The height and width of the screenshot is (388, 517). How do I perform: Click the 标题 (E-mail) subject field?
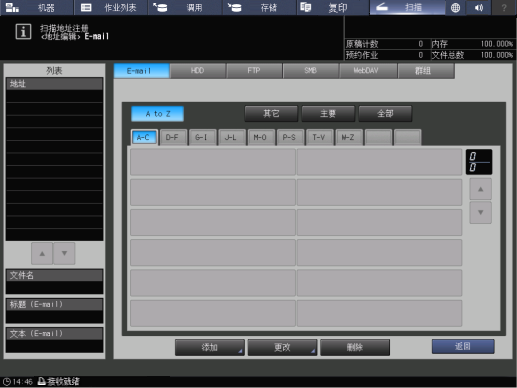point(54,311)
